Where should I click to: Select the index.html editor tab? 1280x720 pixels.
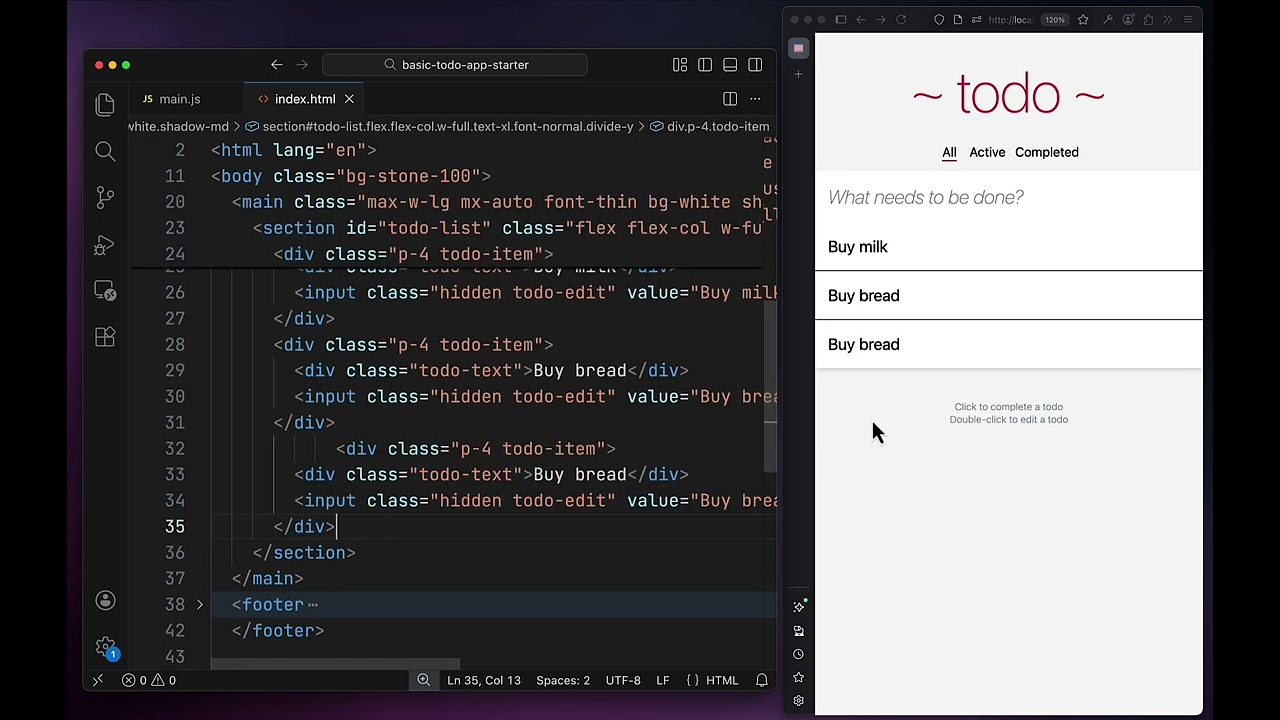click(x=305, y=99)
